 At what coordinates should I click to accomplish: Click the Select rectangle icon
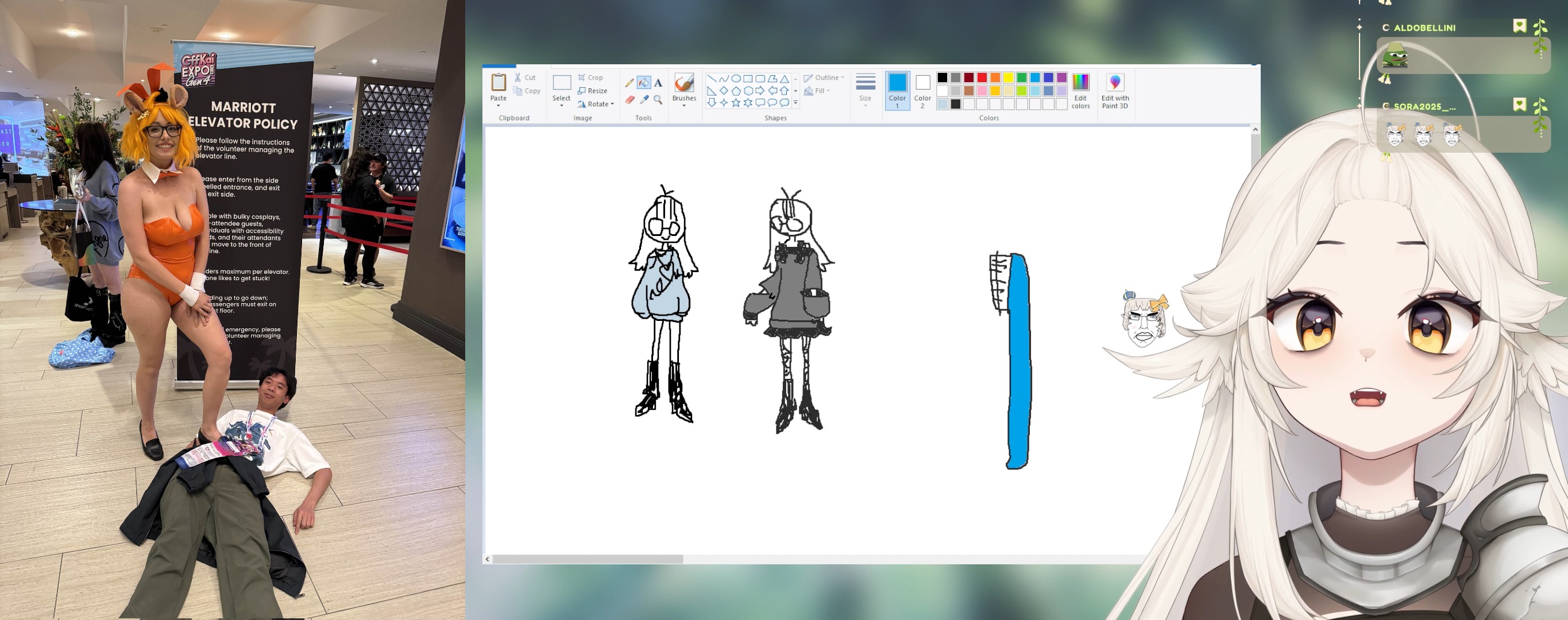point(561,83)
